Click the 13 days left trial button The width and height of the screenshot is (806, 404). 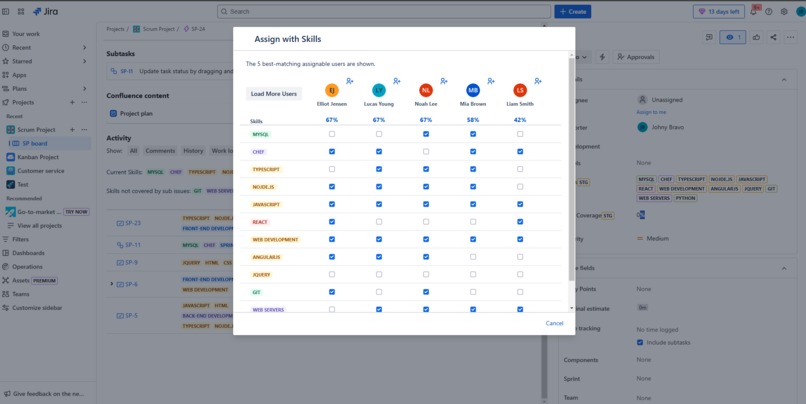719,11
